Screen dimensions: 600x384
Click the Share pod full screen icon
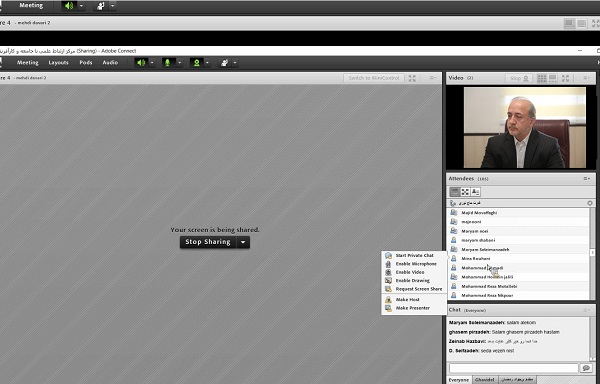point(412,78)
